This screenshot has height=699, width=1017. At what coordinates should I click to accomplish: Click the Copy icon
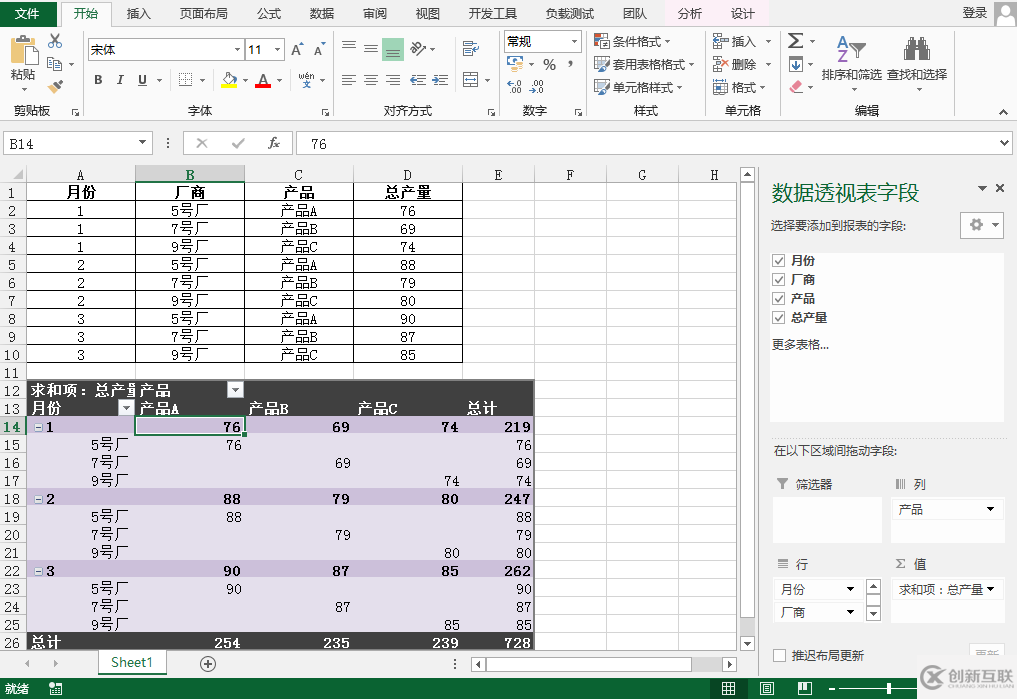54,64
